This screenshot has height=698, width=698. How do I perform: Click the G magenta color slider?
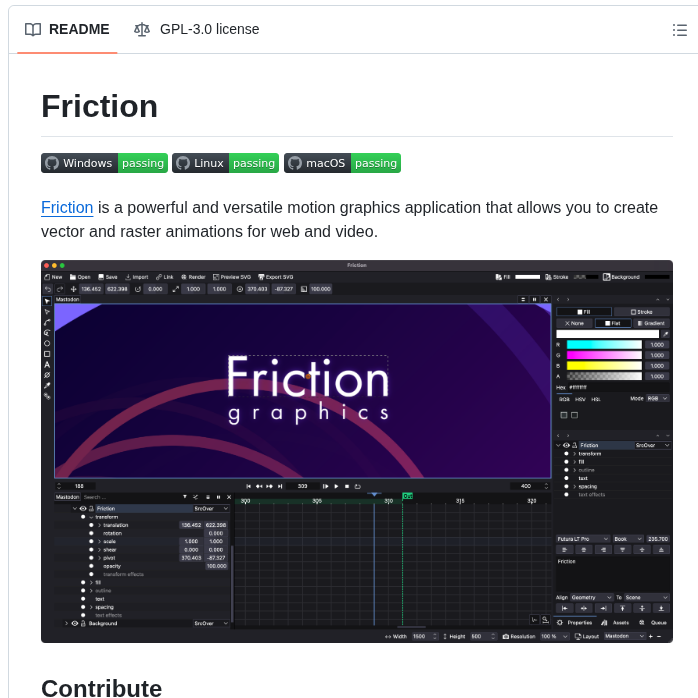tap(604, 355)
